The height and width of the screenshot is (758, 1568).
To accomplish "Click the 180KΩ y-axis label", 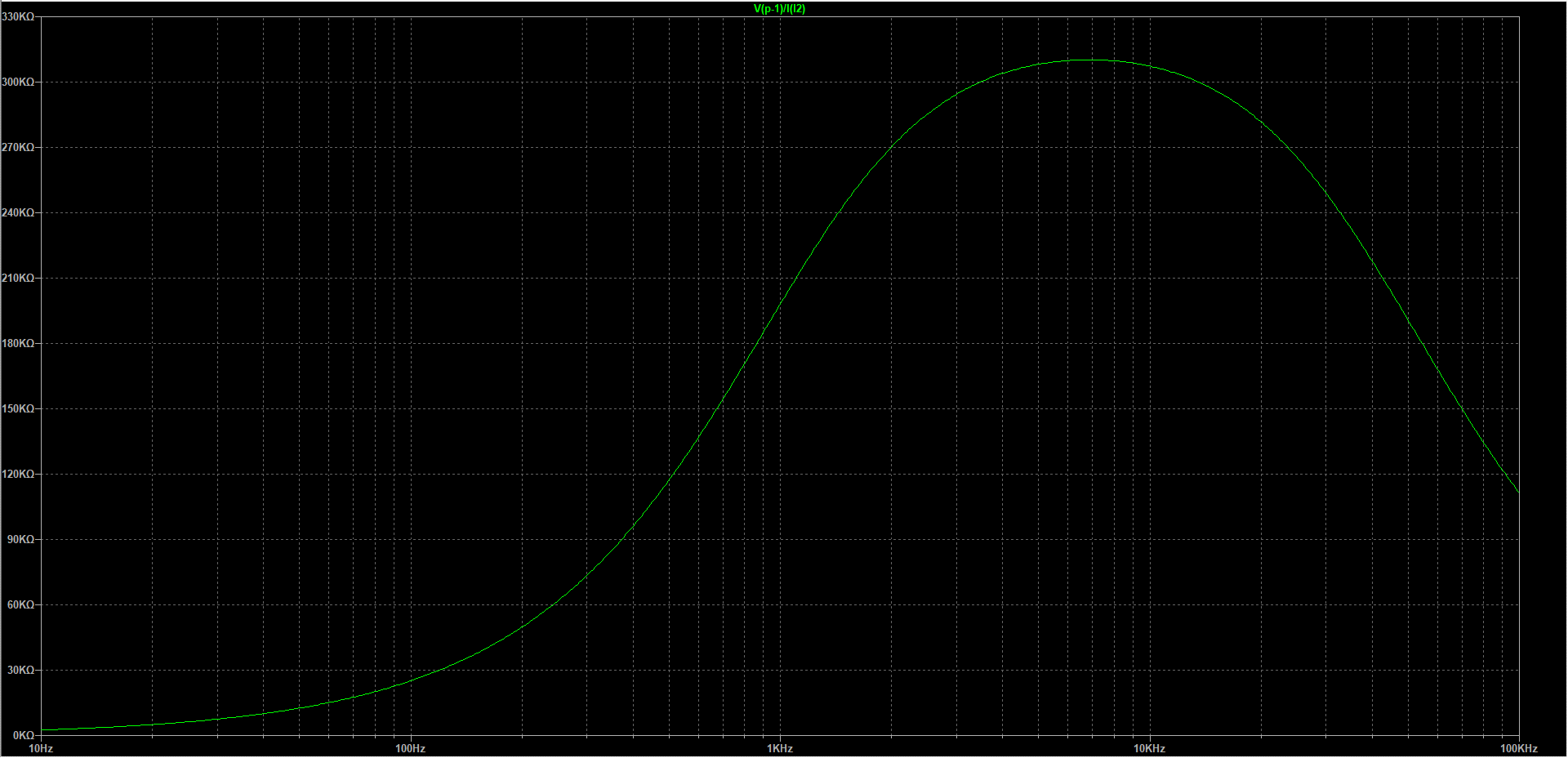I will tap(18, 343).
